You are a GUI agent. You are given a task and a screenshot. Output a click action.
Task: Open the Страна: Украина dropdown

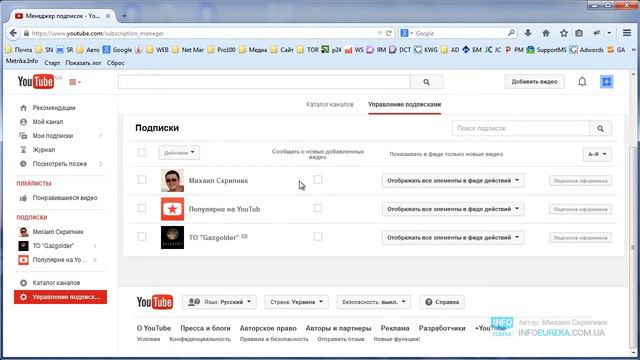pyautogui.click(x=296, y=302)
